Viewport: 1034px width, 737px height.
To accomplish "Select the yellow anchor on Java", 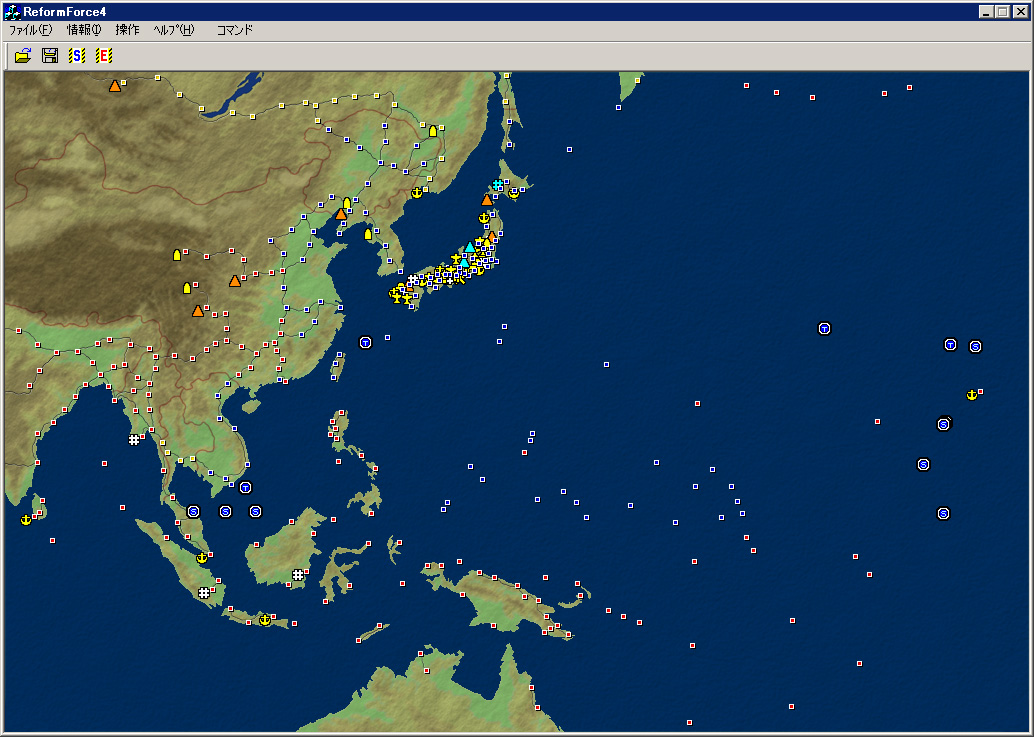I will tap(265, 620).
